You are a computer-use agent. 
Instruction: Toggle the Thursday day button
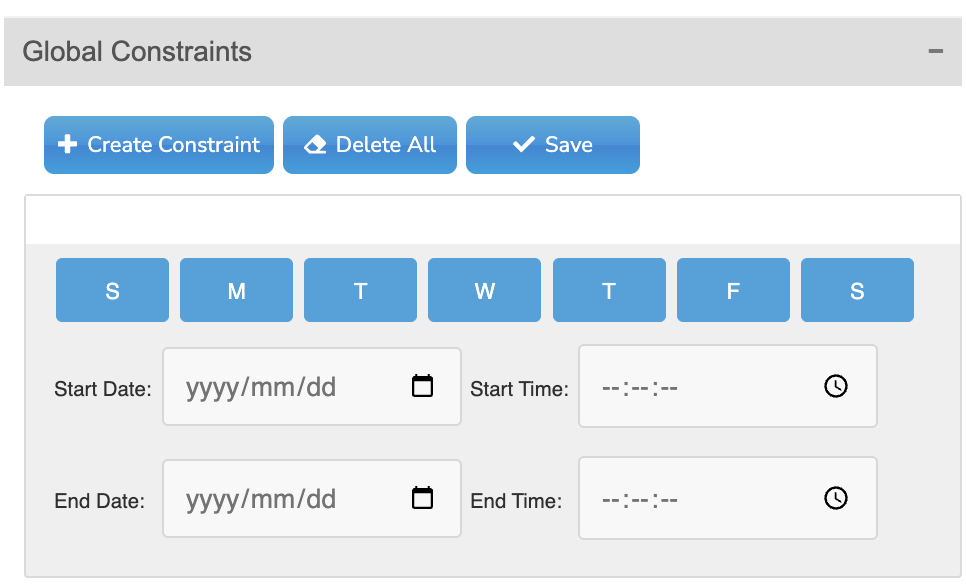pyautogui.click(x=609, y=290)
